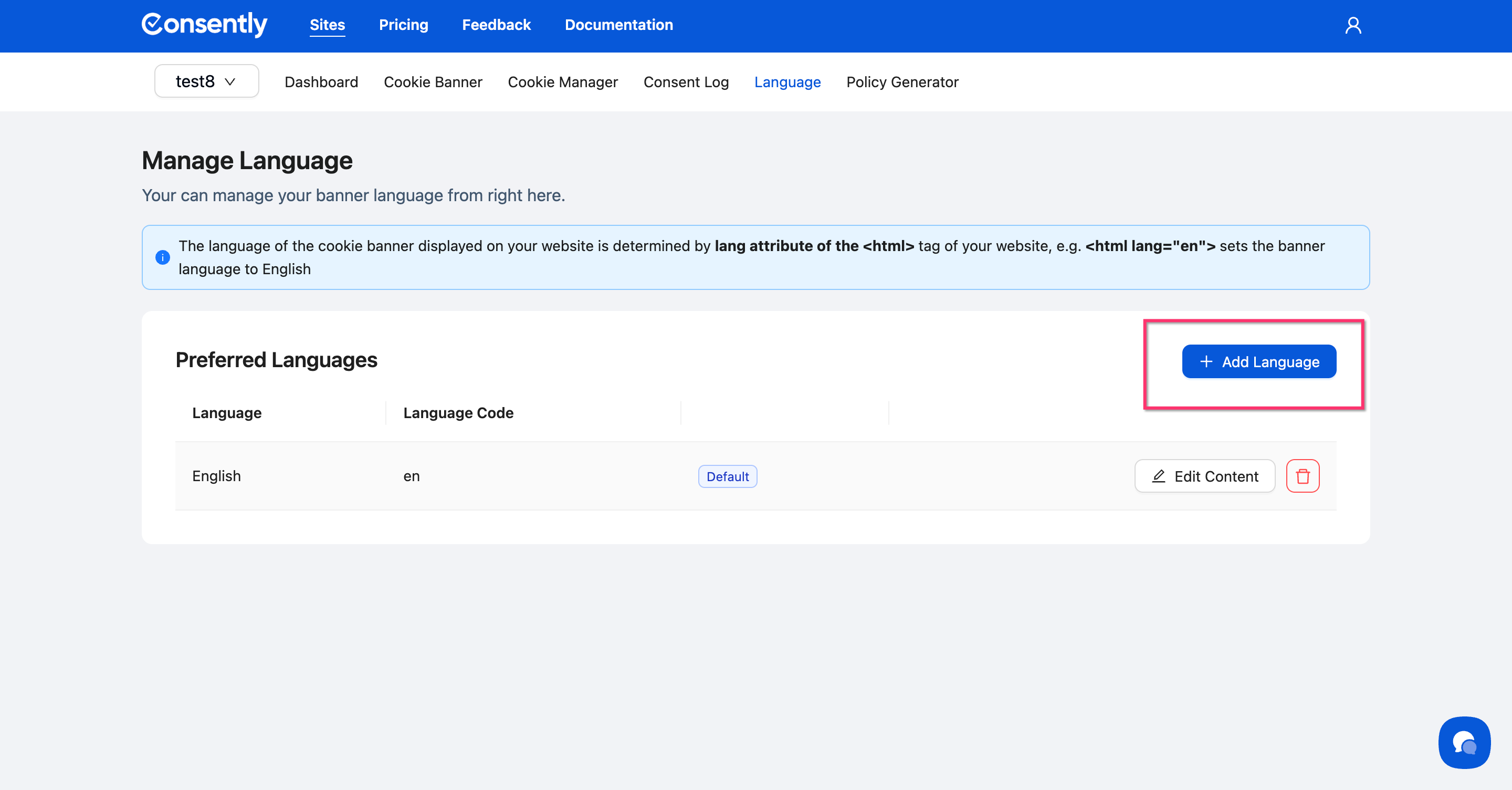The width and height of the screenshot is (1512, 790).
Task: Open the Feedback link
Action: click(x=496, y=25)
